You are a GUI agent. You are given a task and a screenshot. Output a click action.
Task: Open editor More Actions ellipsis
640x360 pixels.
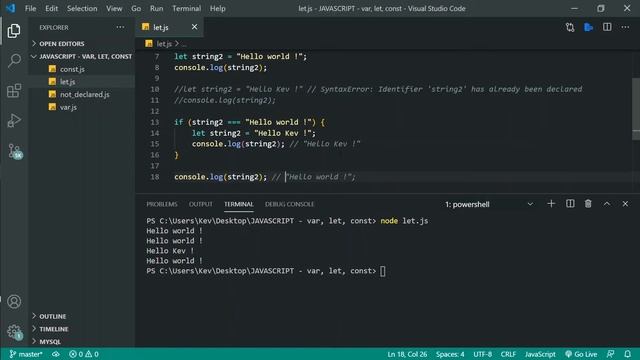tap(625, 27)
